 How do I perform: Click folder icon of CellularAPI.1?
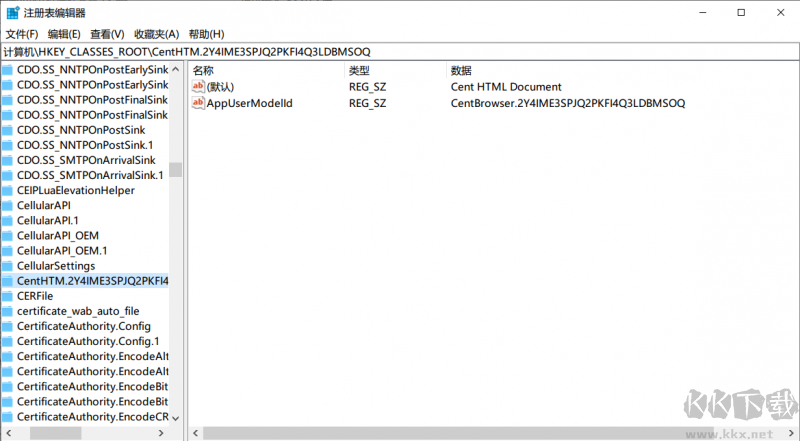[7, 220]
